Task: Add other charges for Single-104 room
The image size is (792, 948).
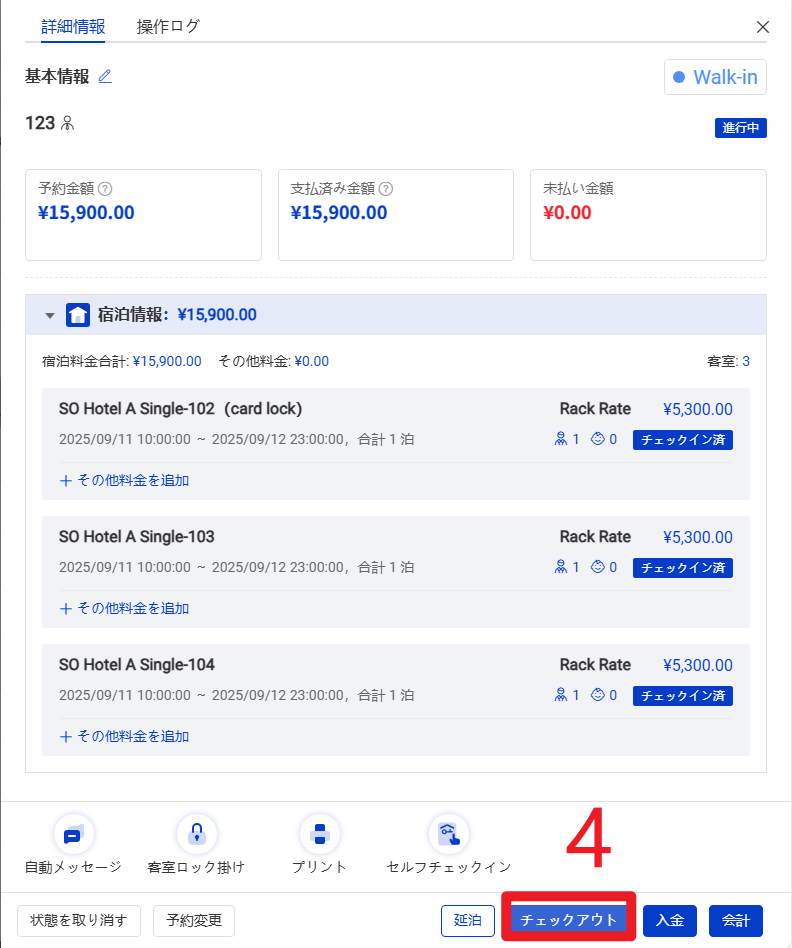Action: 125,736
